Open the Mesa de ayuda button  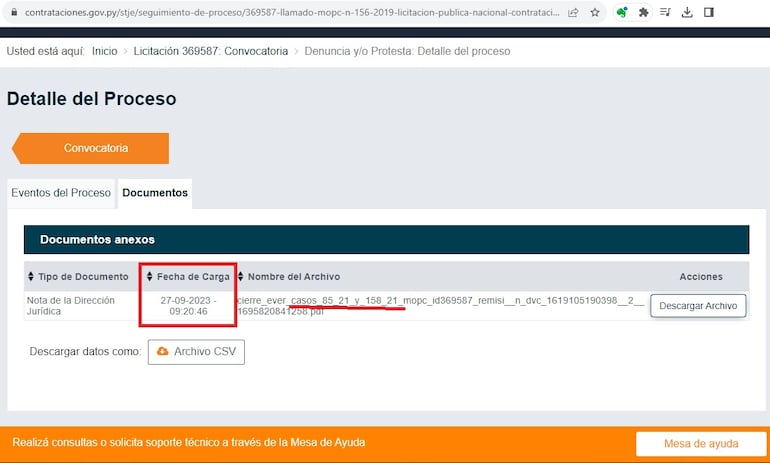point(701,443)
